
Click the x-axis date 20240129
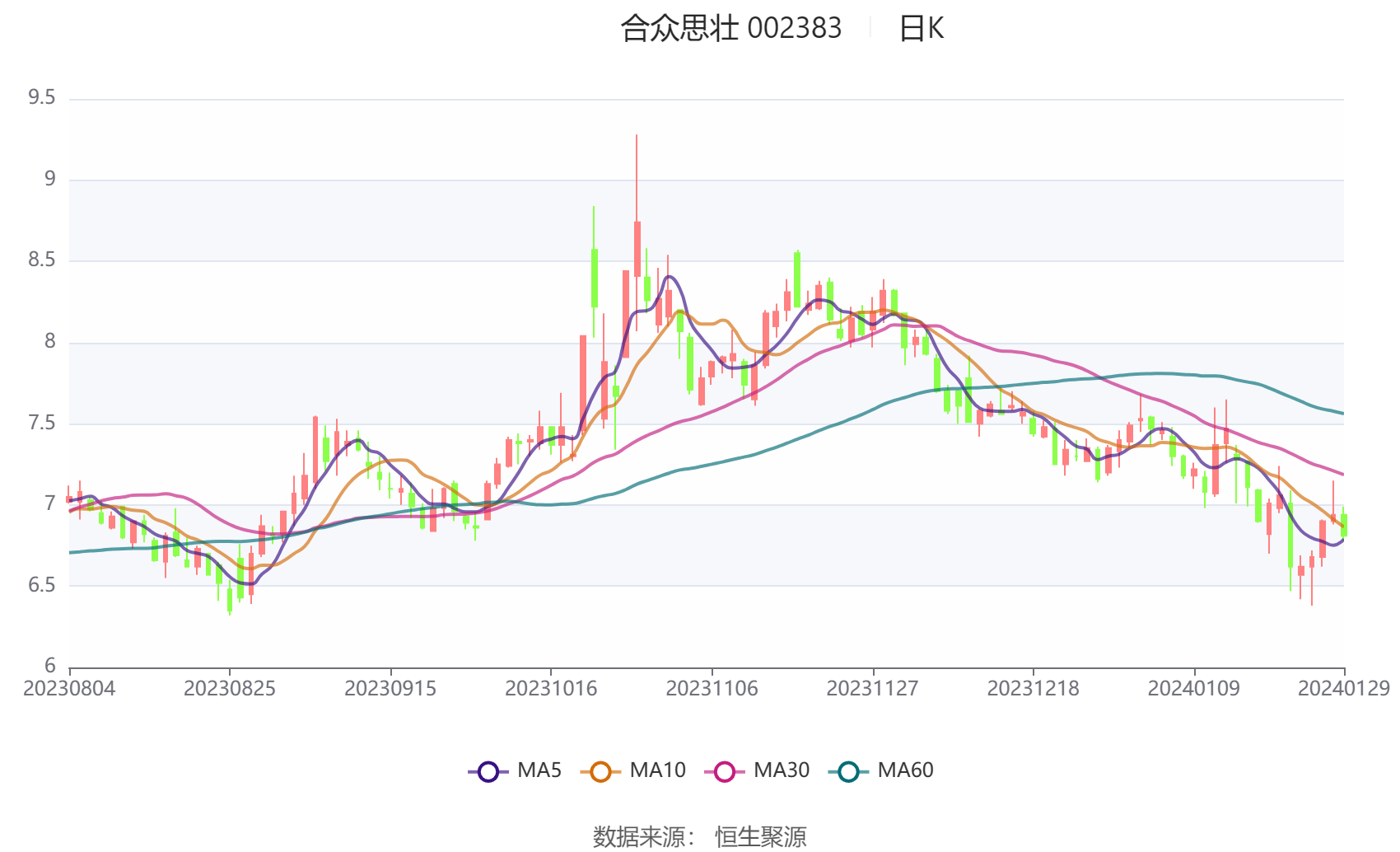click(x=1344, y=688)
